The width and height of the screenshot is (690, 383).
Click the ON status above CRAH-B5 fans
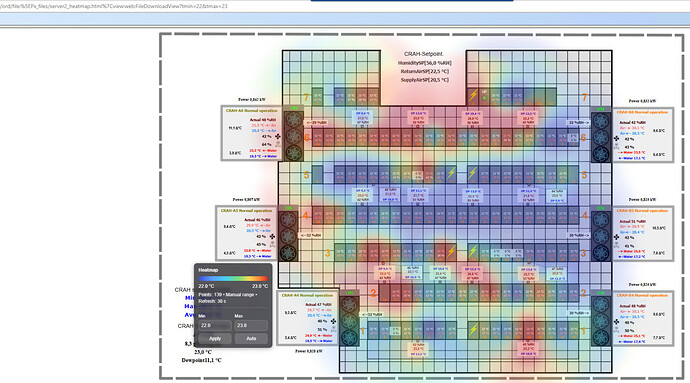601,208
